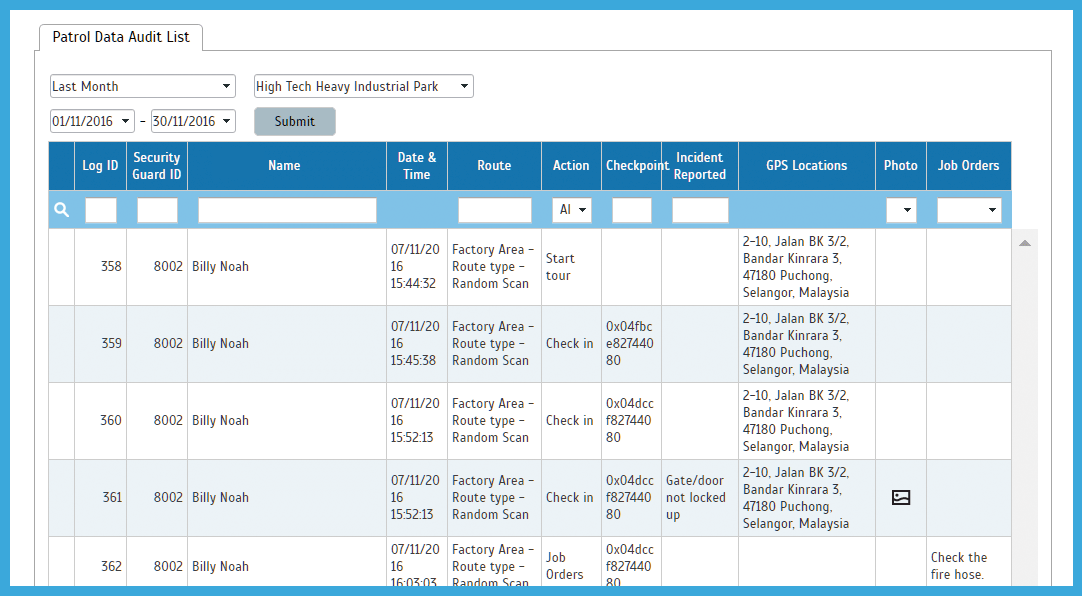Open the Action filter dropdown

point(571,210)
